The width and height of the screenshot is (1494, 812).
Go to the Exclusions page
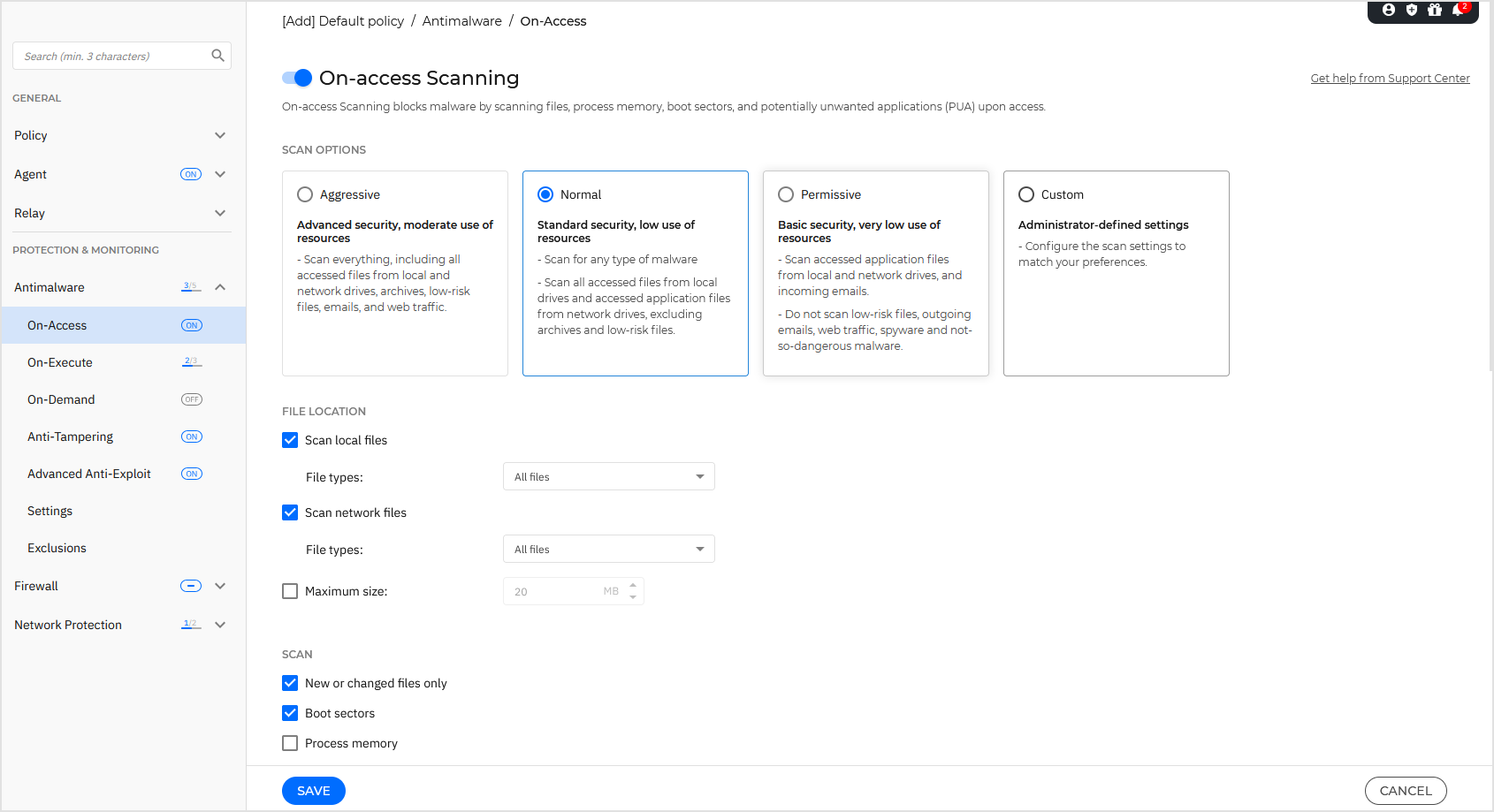pyautogui.click(x=57, y=548)
